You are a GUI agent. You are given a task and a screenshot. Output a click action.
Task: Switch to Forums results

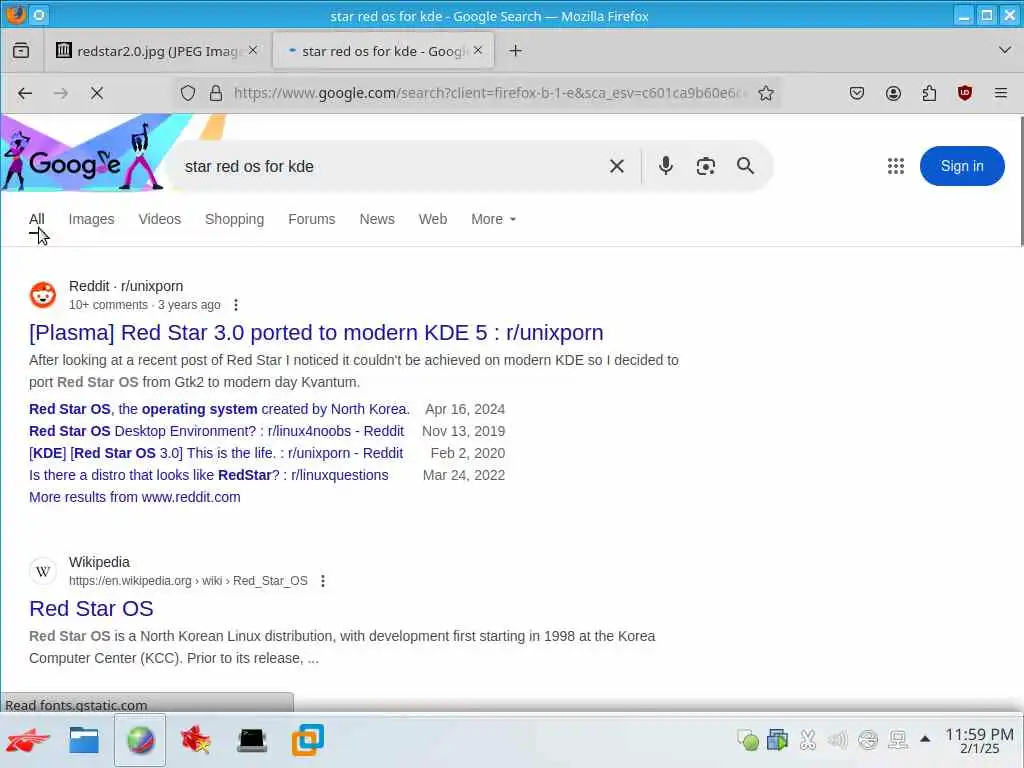312,219
